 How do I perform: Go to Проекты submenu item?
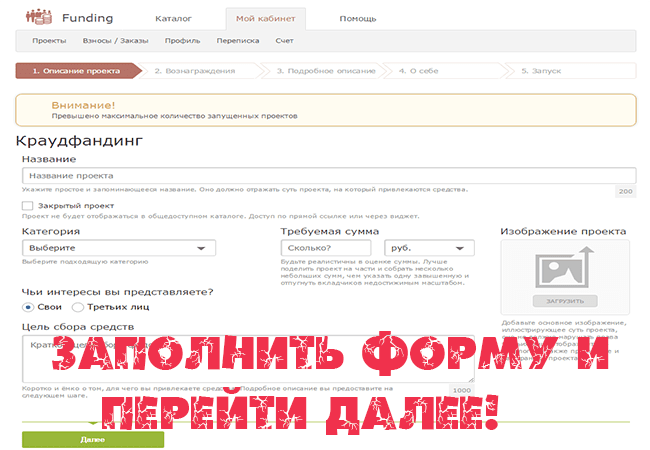49,41
